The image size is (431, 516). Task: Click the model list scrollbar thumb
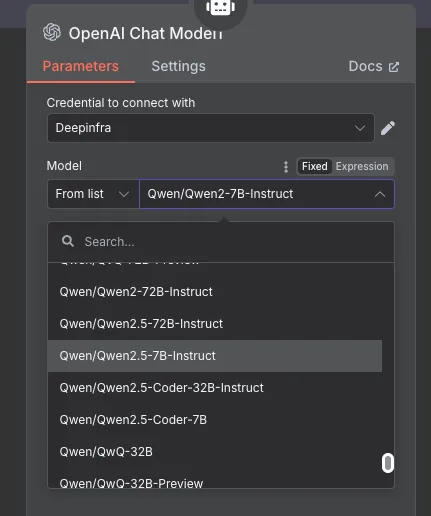pos(388,463)
